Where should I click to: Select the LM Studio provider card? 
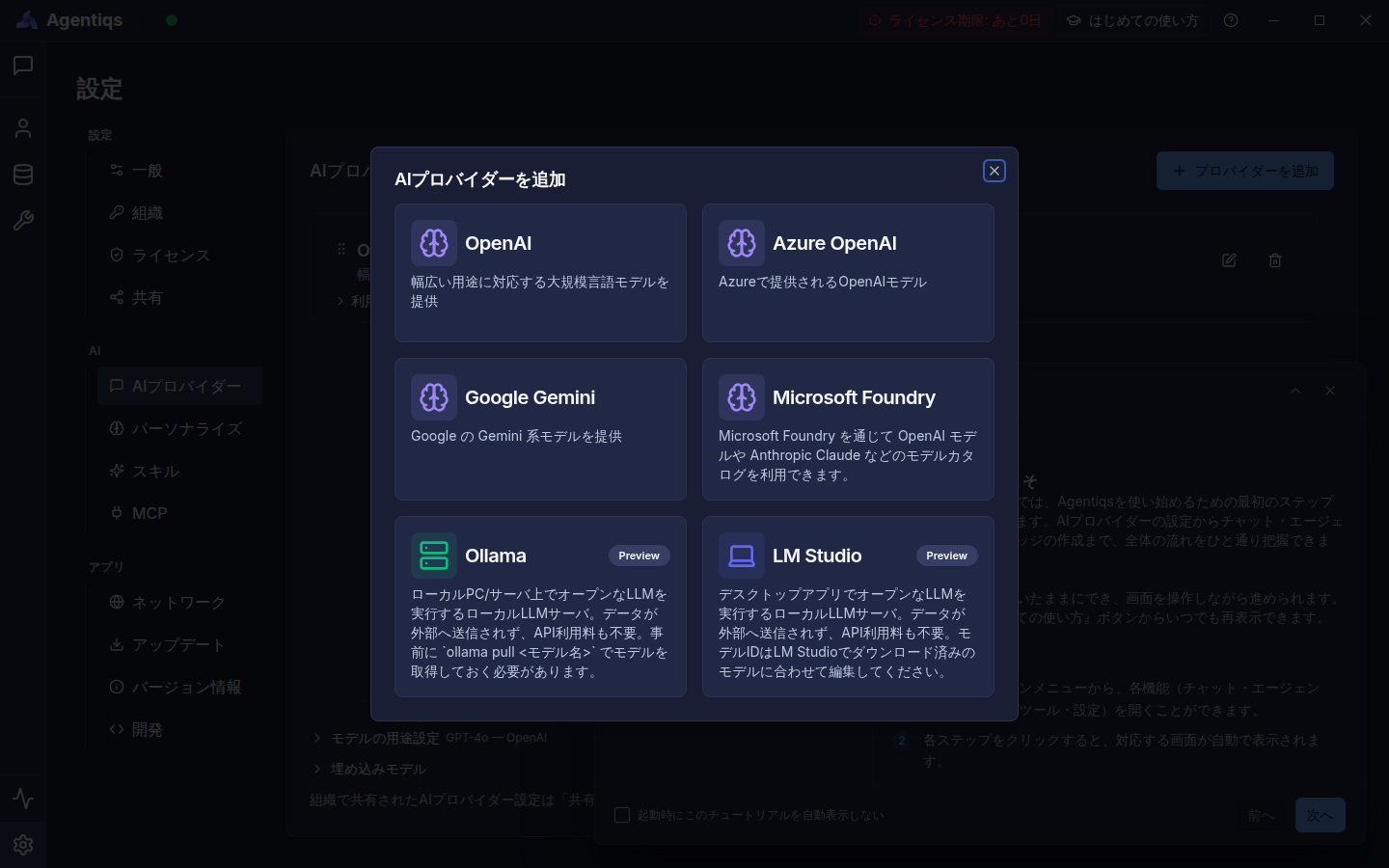click(848, 607)
